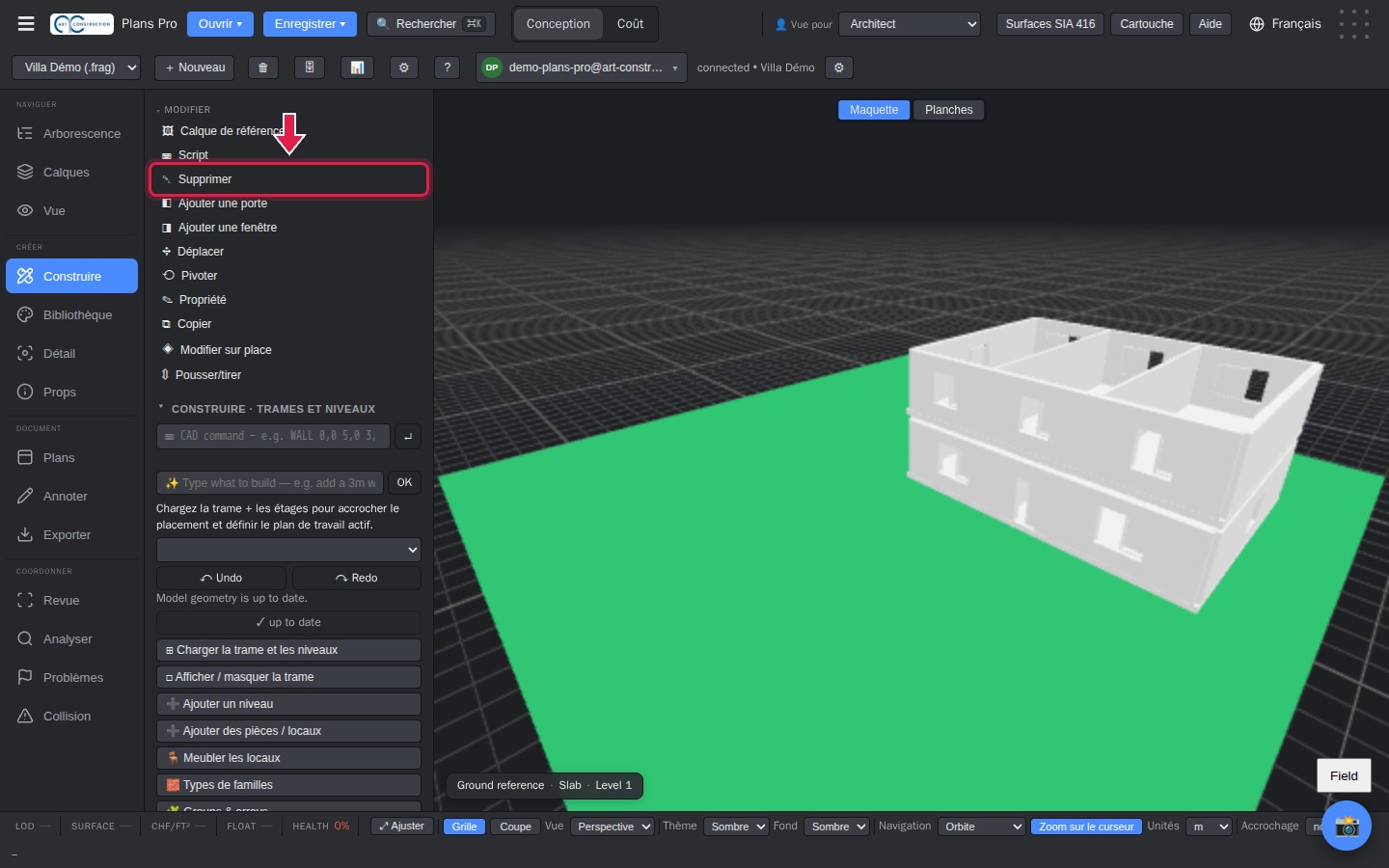
Task: Open the Ouvrir dropdown button
Action: click(x=220, y=23)
